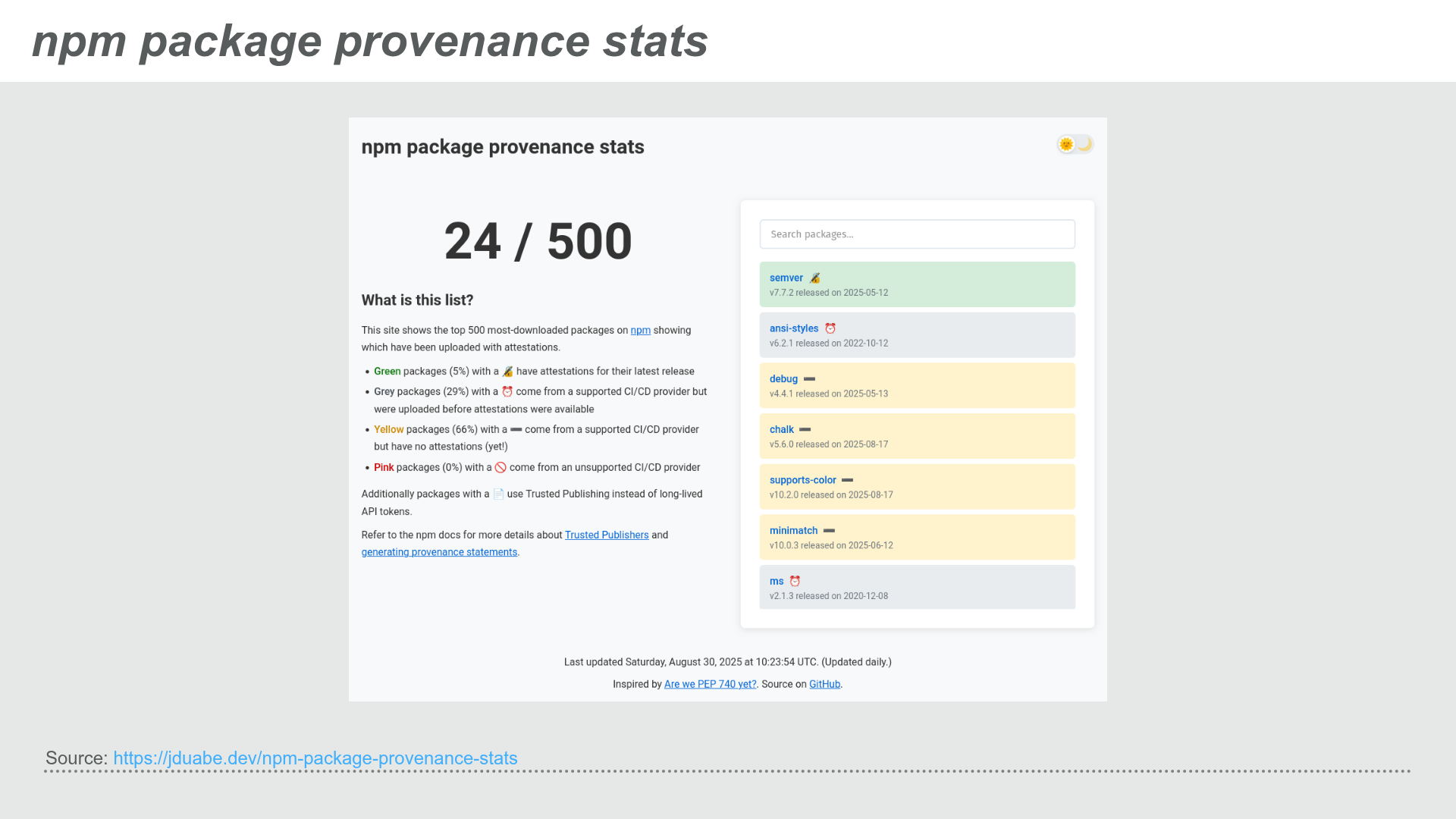Viewport: 1456px width, 819px height.
Task: Open the ansi-styles package link
Action: (794, 328)
